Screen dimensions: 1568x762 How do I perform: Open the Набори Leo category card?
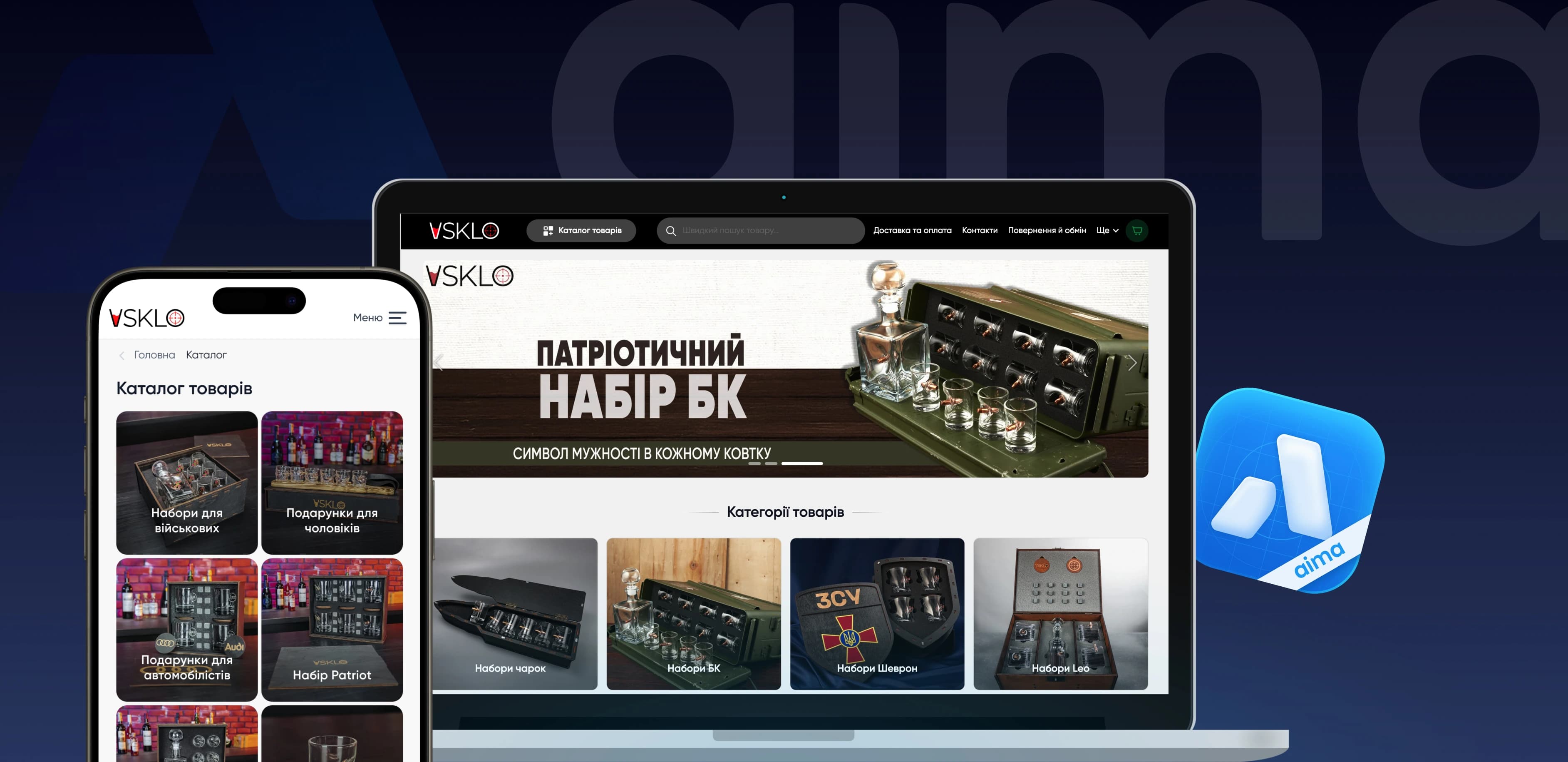(x=1061, y=614)
